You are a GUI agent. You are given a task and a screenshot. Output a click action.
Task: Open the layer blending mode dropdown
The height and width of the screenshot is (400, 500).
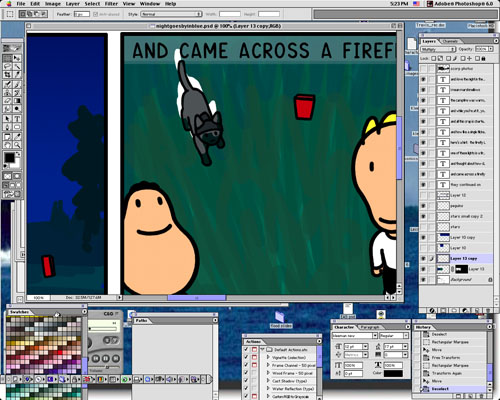pos(438,49)
